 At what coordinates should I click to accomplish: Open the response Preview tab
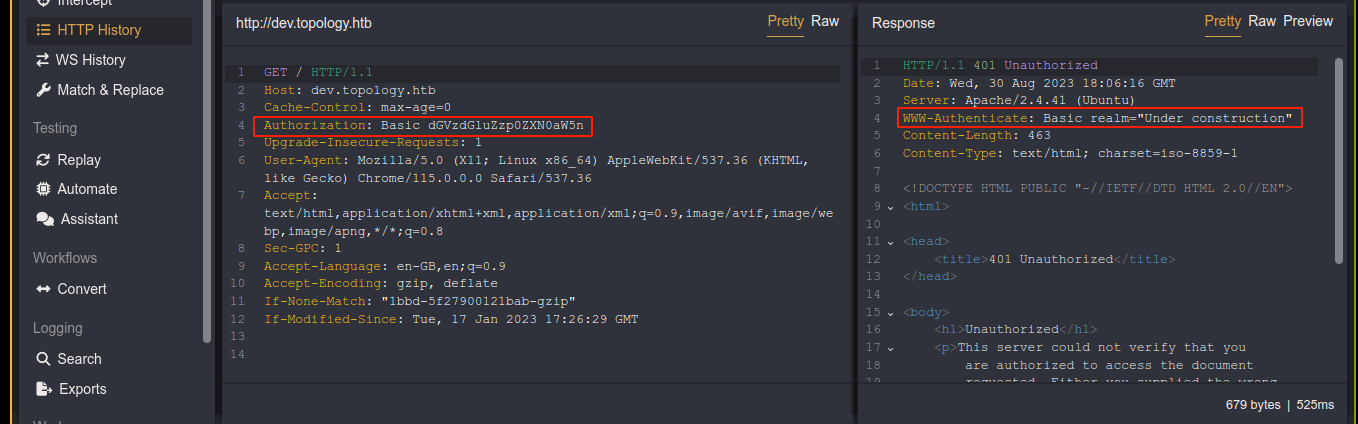click(1308, 21)
